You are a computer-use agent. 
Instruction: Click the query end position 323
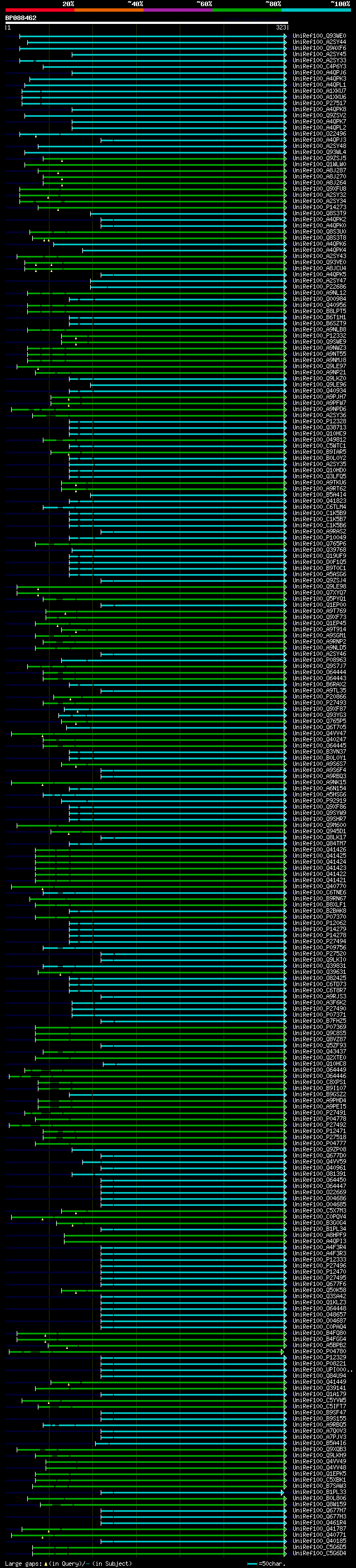click(280, 27)
